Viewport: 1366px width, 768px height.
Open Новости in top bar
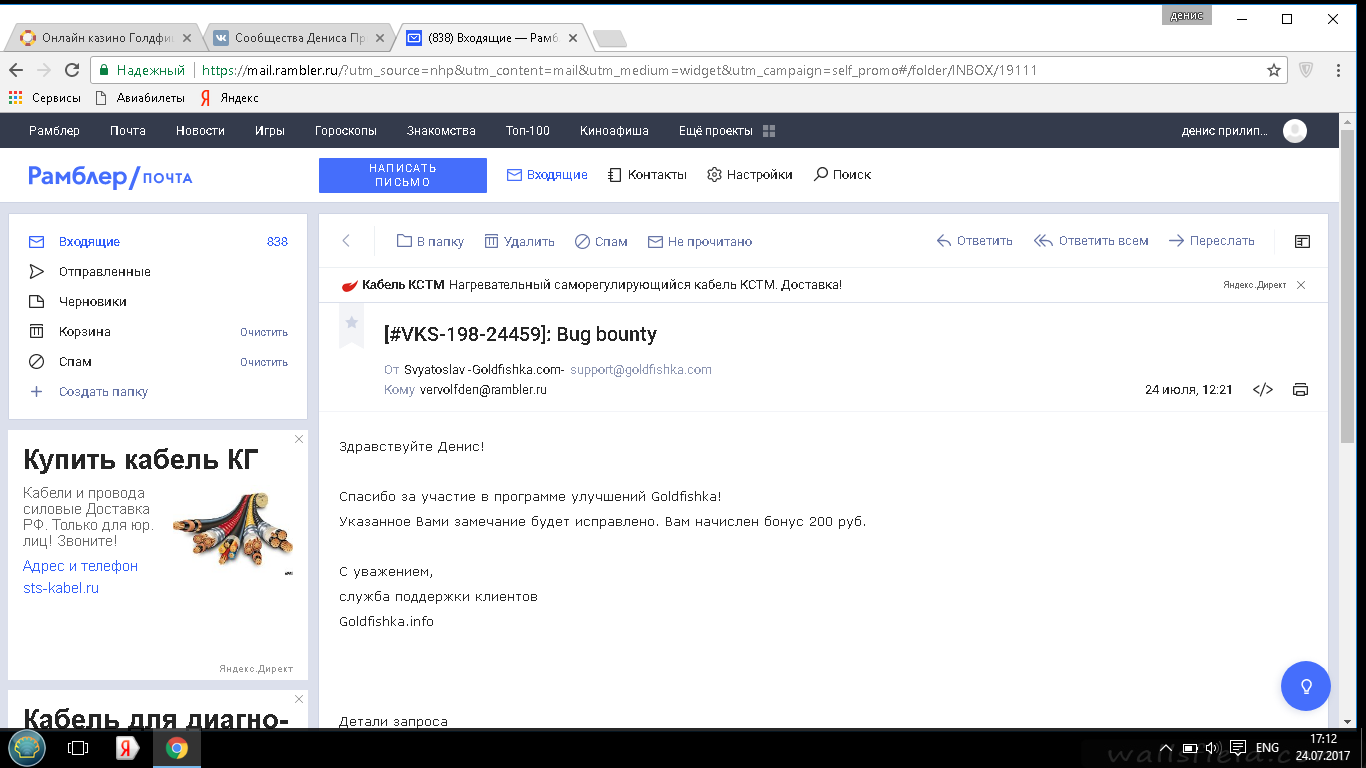(x=200, y=131)
